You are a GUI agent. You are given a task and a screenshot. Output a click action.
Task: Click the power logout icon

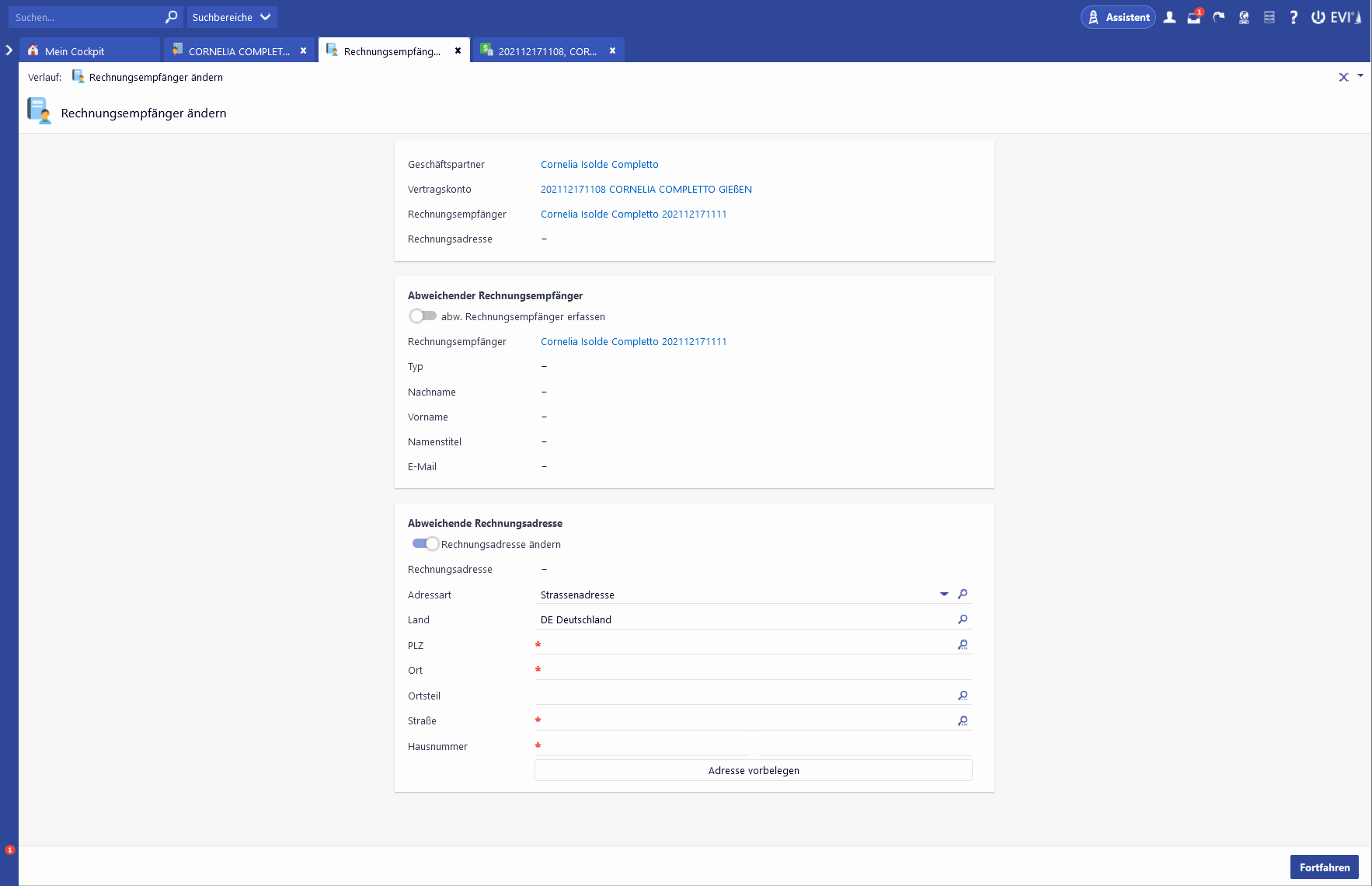click(x=1318, y=17)
